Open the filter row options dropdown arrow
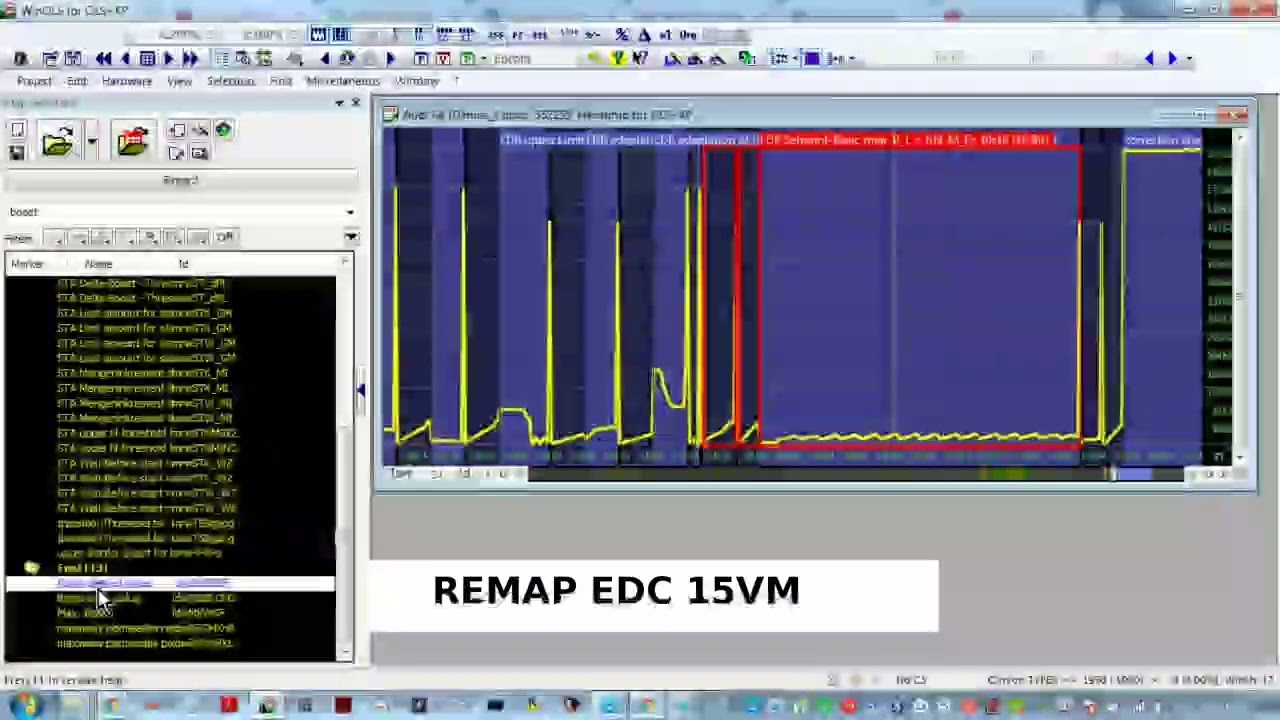Image resolution: width=1280 pixels, height=720 pixels. click(x=351, y=238)
